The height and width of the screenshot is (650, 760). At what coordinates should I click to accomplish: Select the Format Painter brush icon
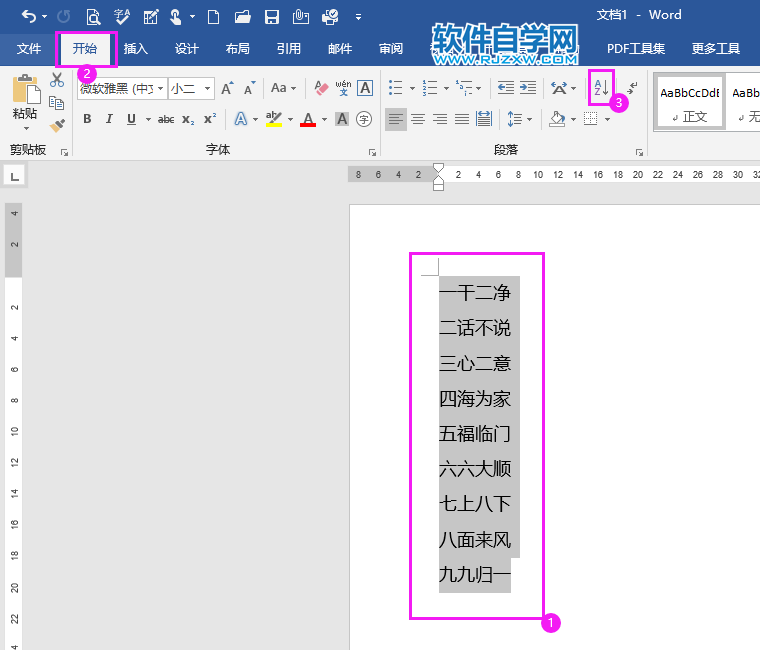click(57, 125)
